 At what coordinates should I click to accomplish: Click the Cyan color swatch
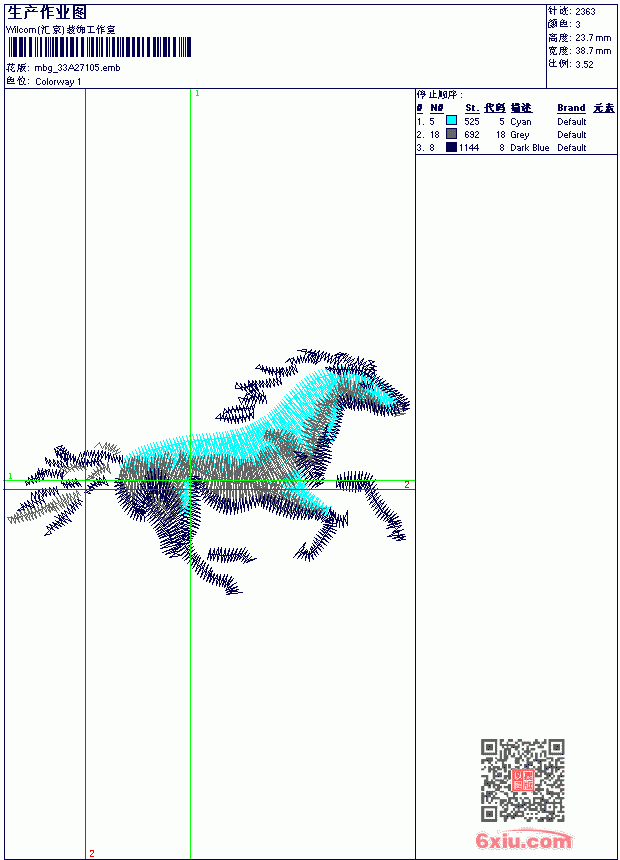click(x=451, y=121)
